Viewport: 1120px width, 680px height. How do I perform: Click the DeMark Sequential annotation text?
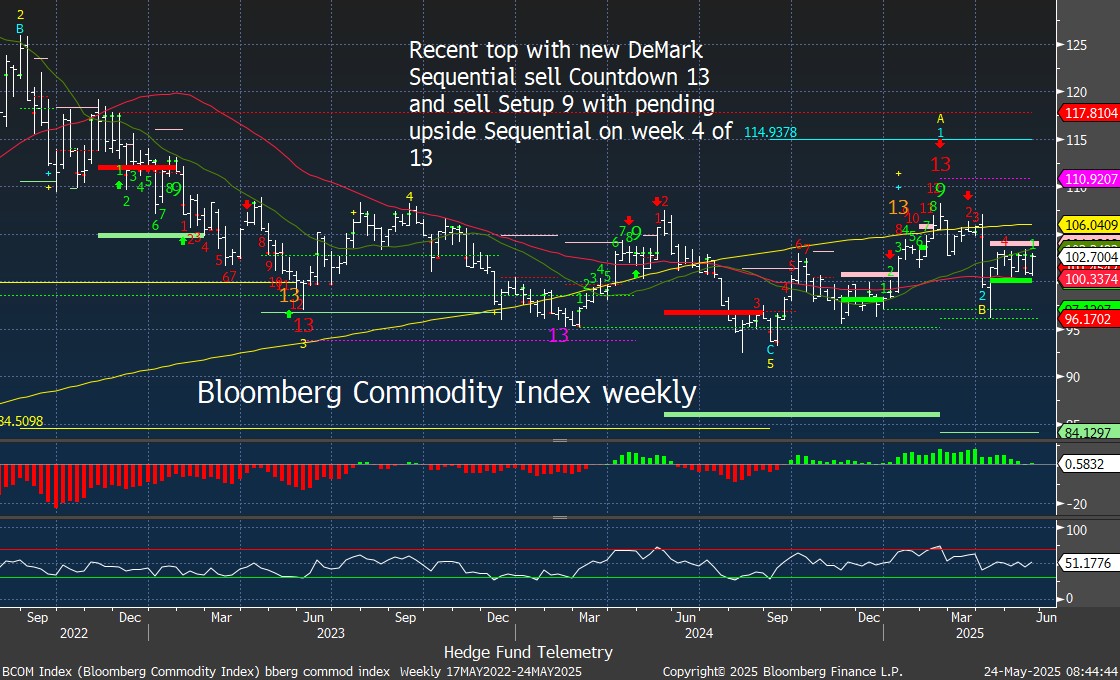pyautogui.click(x=570, y=104)
